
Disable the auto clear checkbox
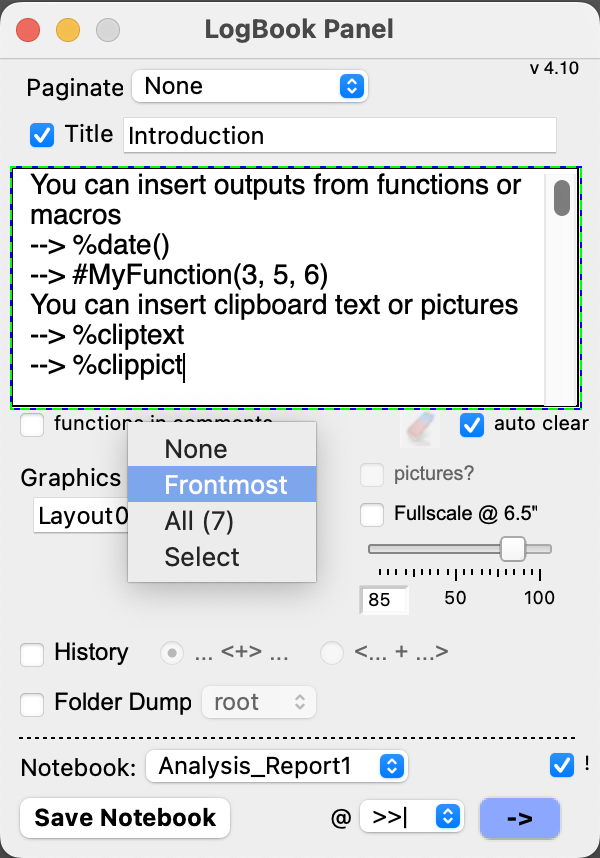(472, 425)
